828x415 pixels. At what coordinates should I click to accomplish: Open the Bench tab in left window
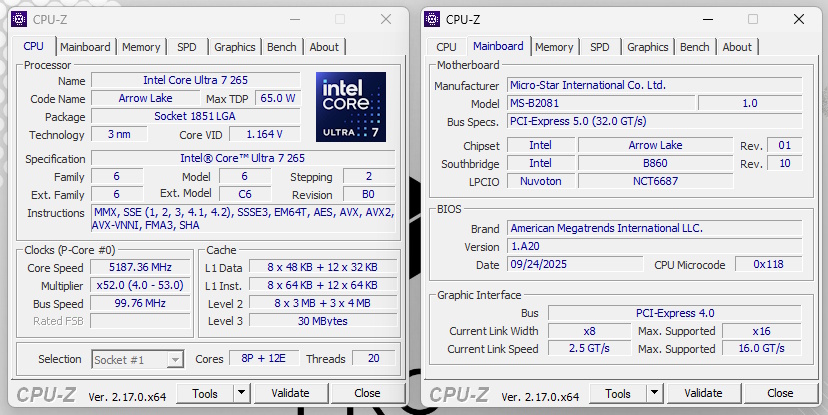[281, 47]
